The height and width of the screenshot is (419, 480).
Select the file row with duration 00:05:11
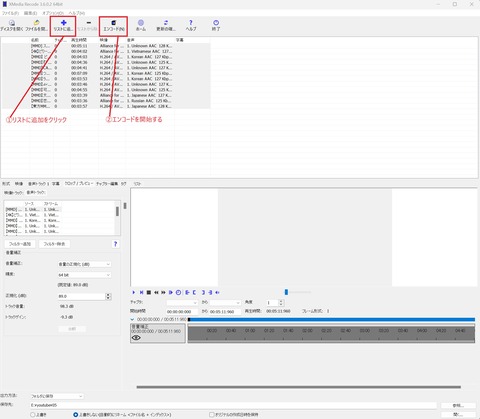pos(106,46)
